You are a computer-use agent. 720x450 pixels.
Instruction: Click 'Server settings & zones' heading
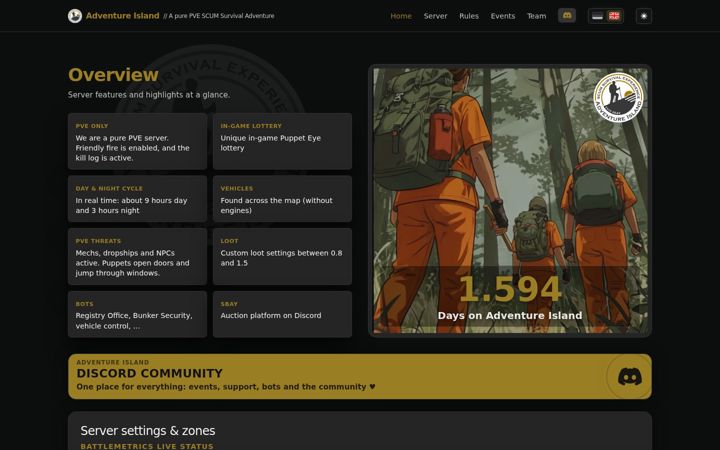(148, 431)
